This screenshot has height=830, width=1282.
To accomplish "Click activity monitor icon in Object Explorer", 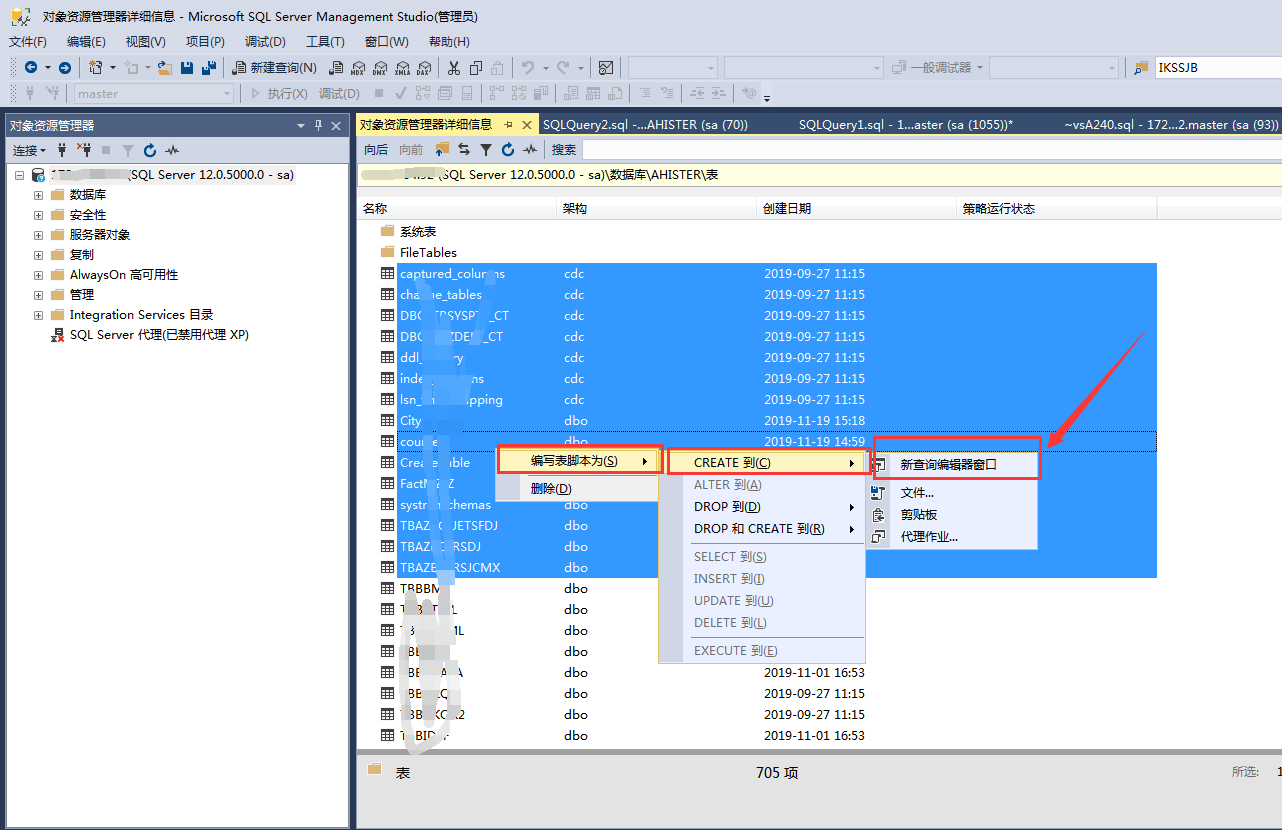I will (172, 150).
